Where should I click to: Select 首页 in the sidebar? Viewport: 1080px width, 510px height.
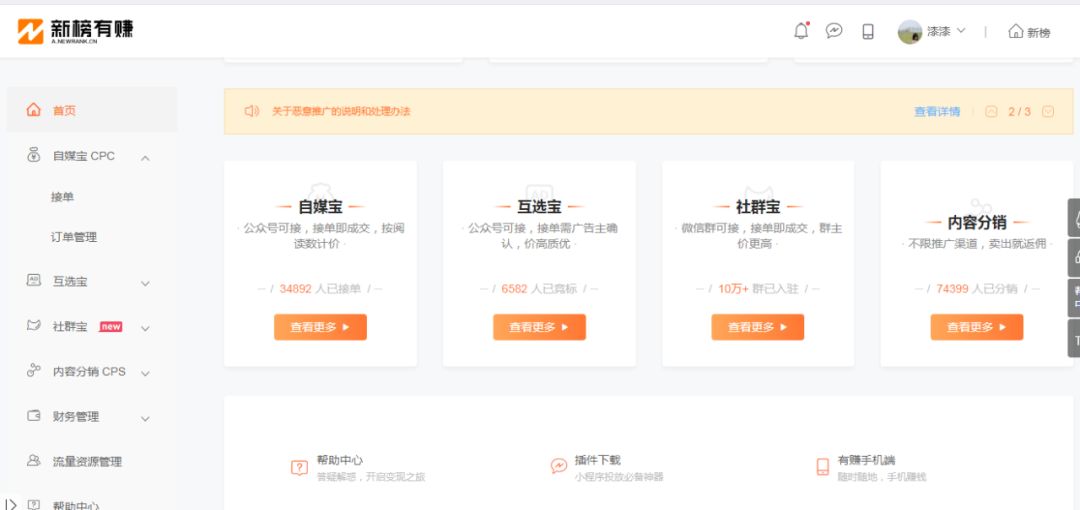(x=64, y=110)
